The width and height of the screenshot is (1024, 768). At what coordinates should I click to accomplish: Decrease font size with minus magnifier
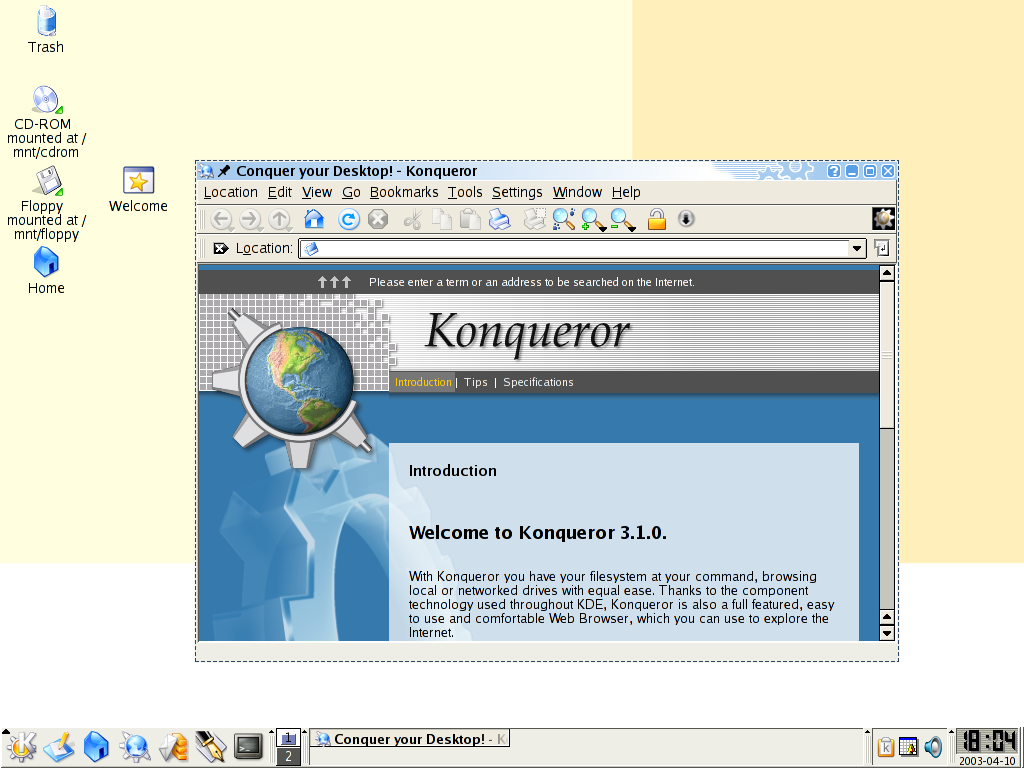coord(622,219)
